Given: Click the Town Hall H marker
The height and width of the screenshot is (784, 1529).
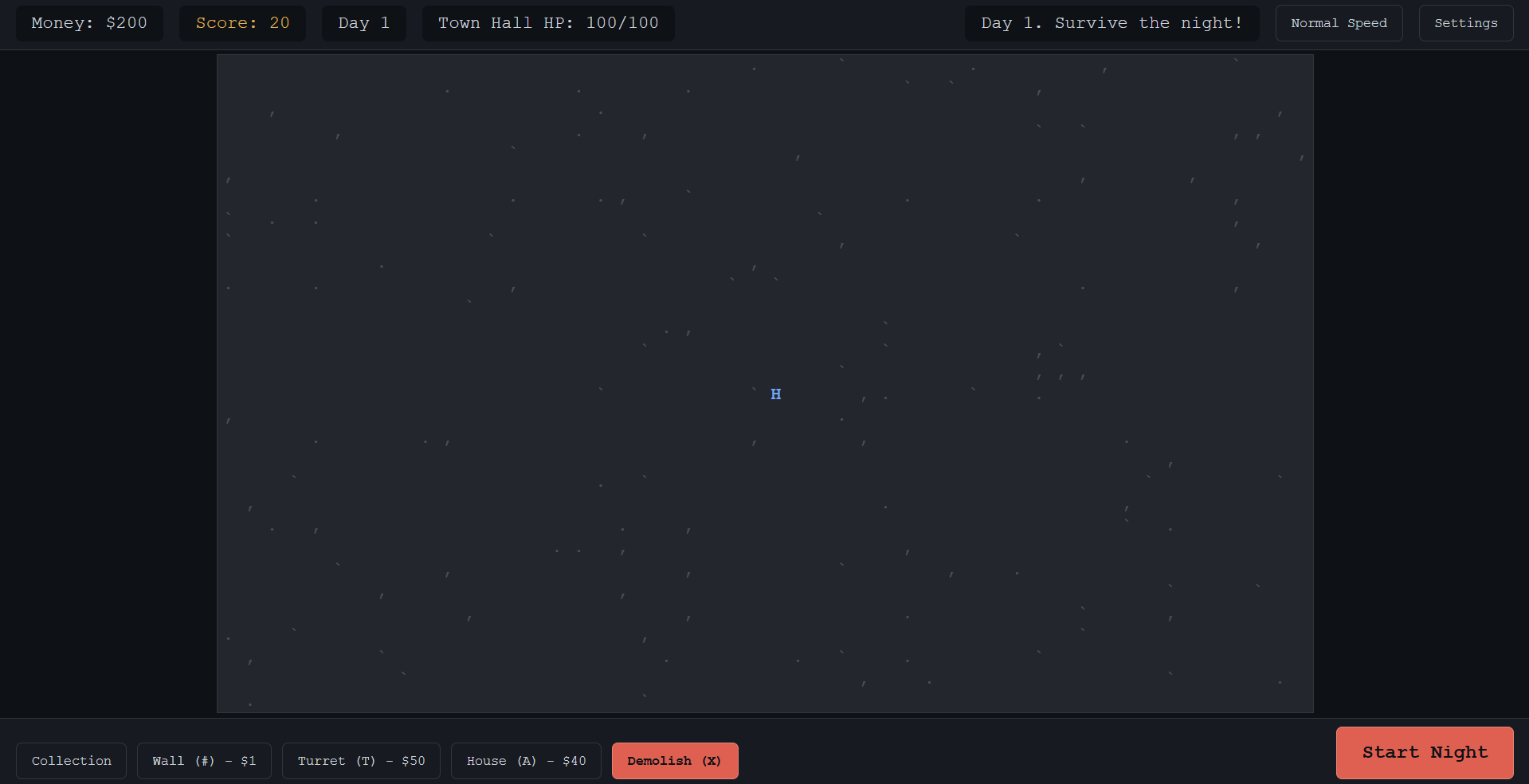Looking at the screenshot, I should click(776, 394).
